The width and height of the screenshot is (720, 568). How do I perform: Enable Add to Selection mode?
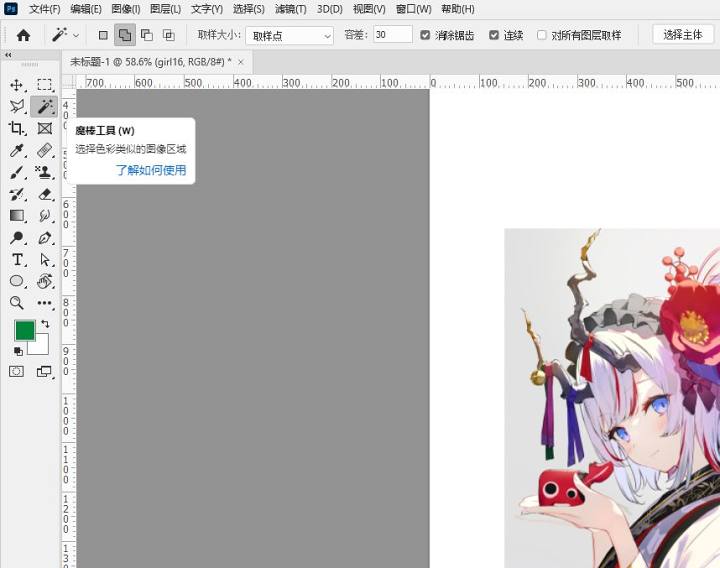pyautogui.click(x=125, y=35)
